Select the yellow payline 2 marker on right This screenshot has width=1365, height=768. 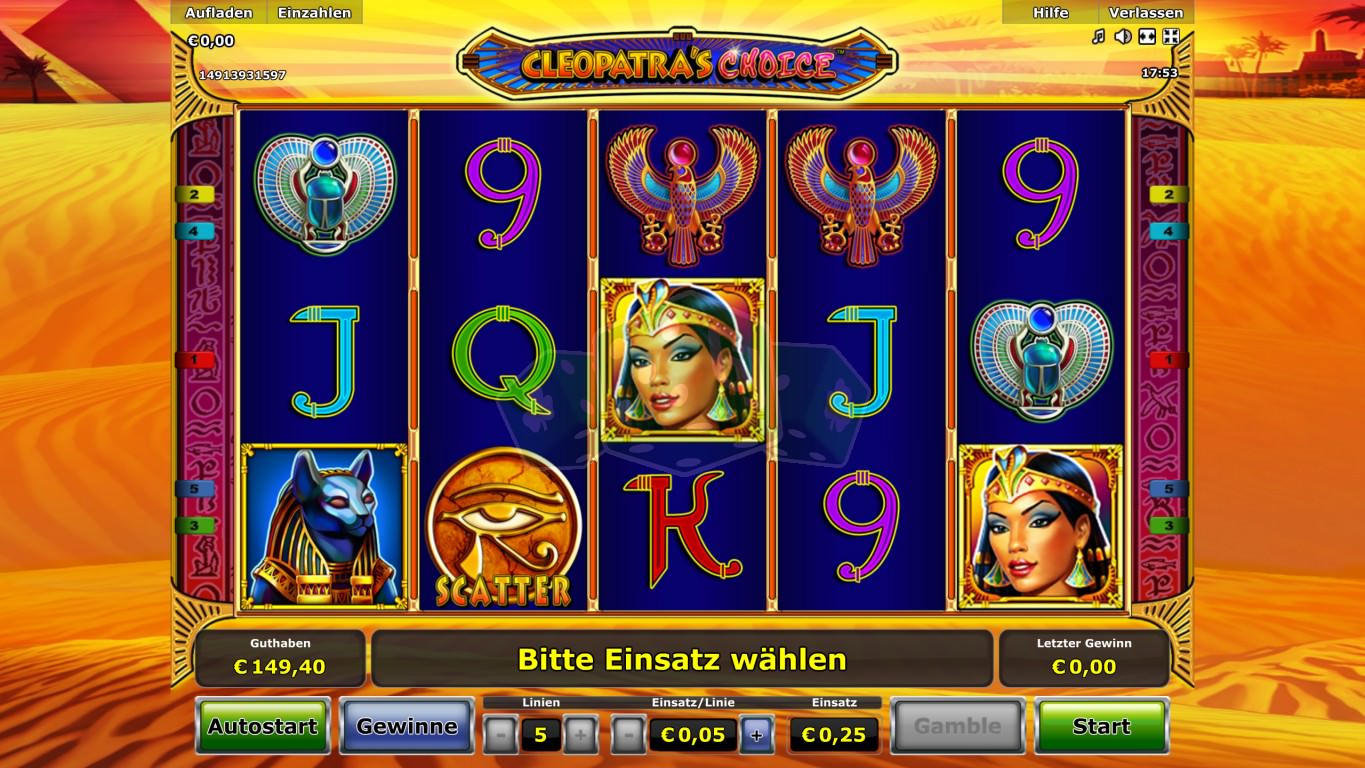pos(1169,194)
